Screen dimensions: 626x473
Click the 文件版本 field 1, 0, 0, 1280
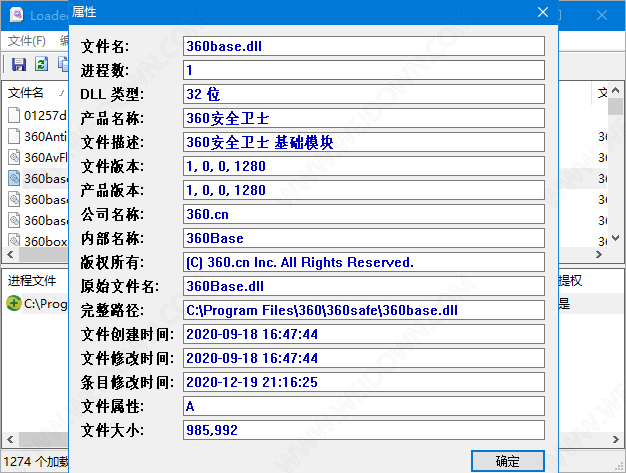point(364,166)
